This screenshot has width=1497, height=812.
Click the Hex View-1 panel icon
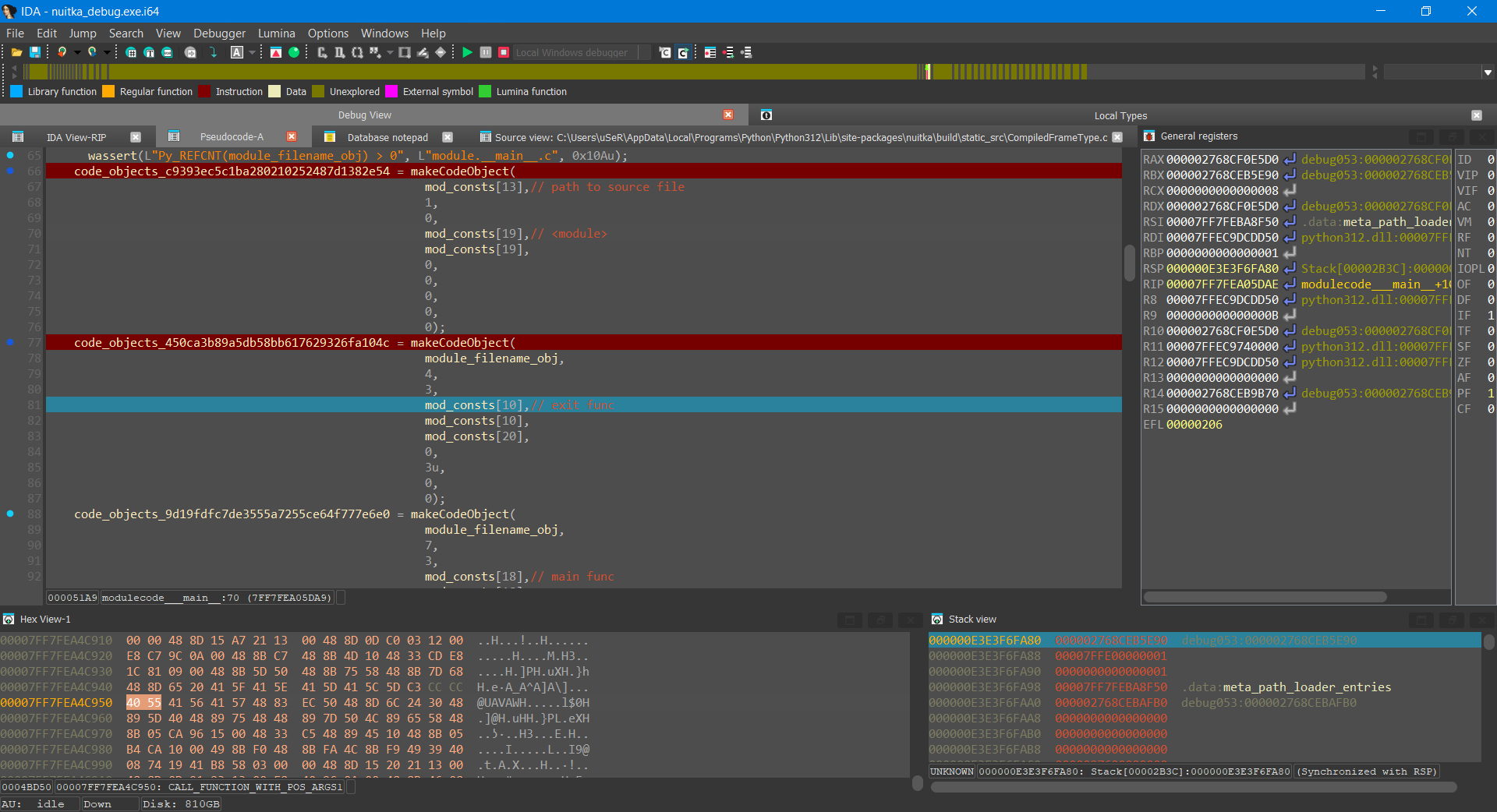[x=9, y=620]
